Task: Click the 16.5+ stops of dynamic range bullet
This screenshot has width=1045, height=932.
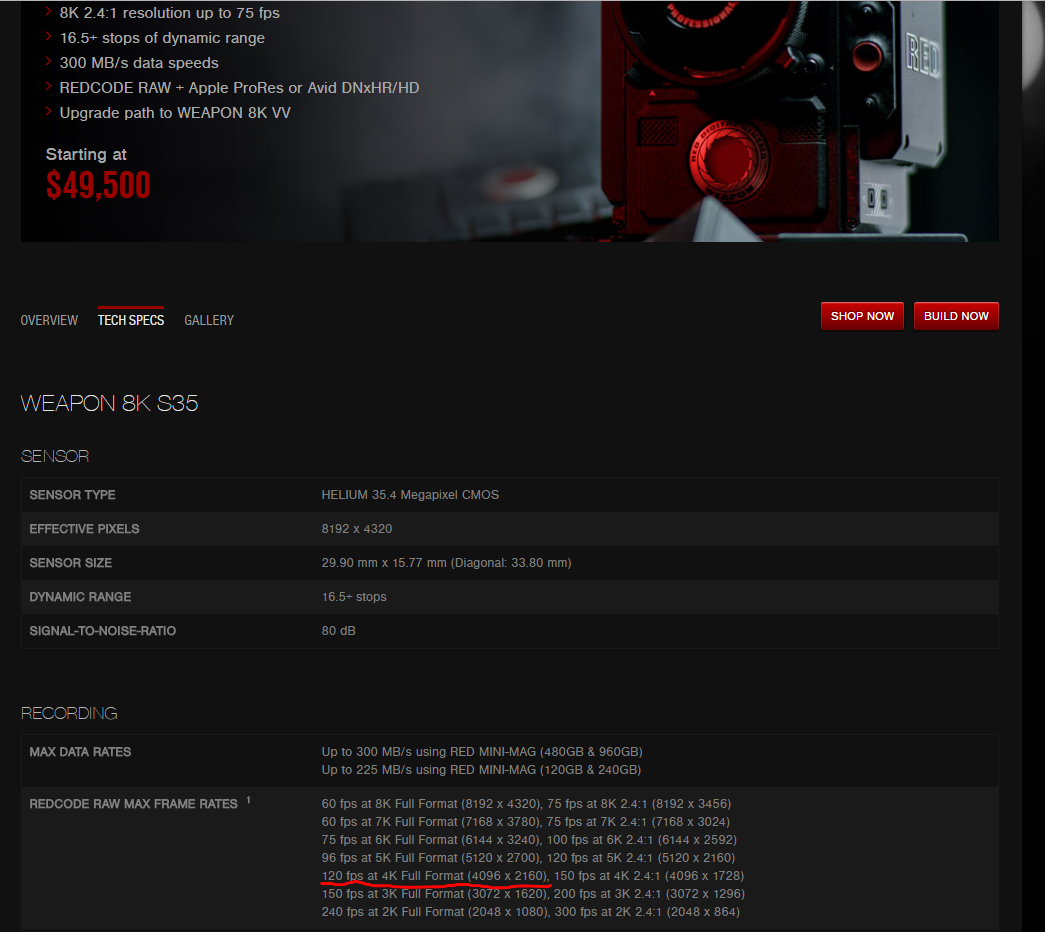Action: 162,38
